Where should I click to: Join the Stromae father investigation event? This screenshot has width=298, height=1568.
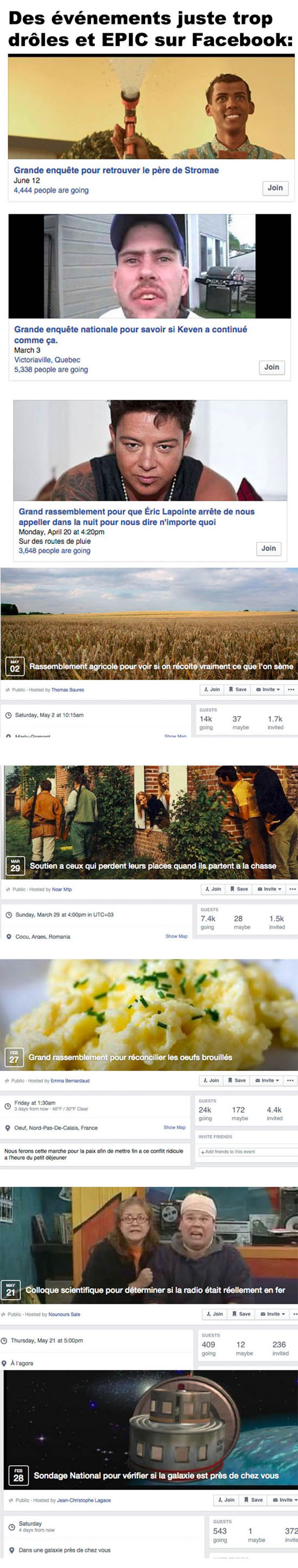coord(275,187)
